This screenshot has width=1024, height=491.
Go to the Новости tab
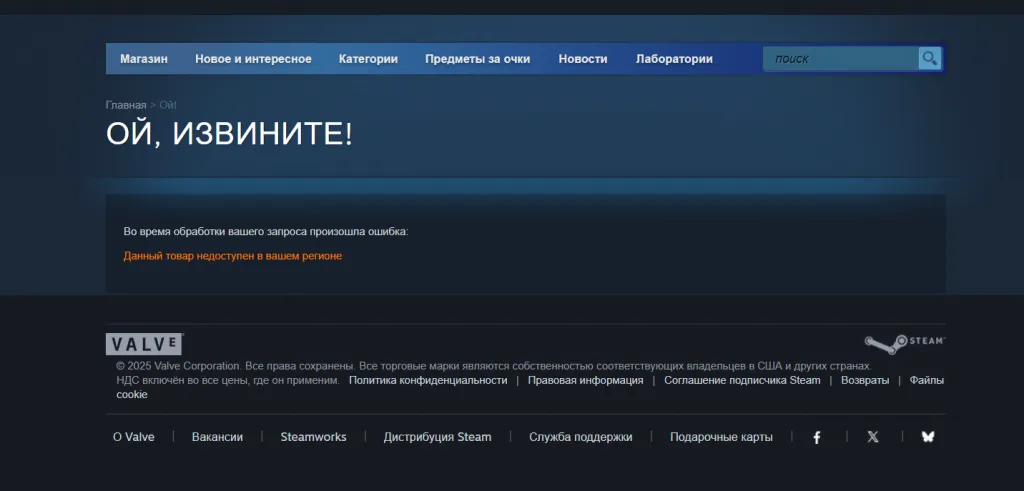[583, 59]
